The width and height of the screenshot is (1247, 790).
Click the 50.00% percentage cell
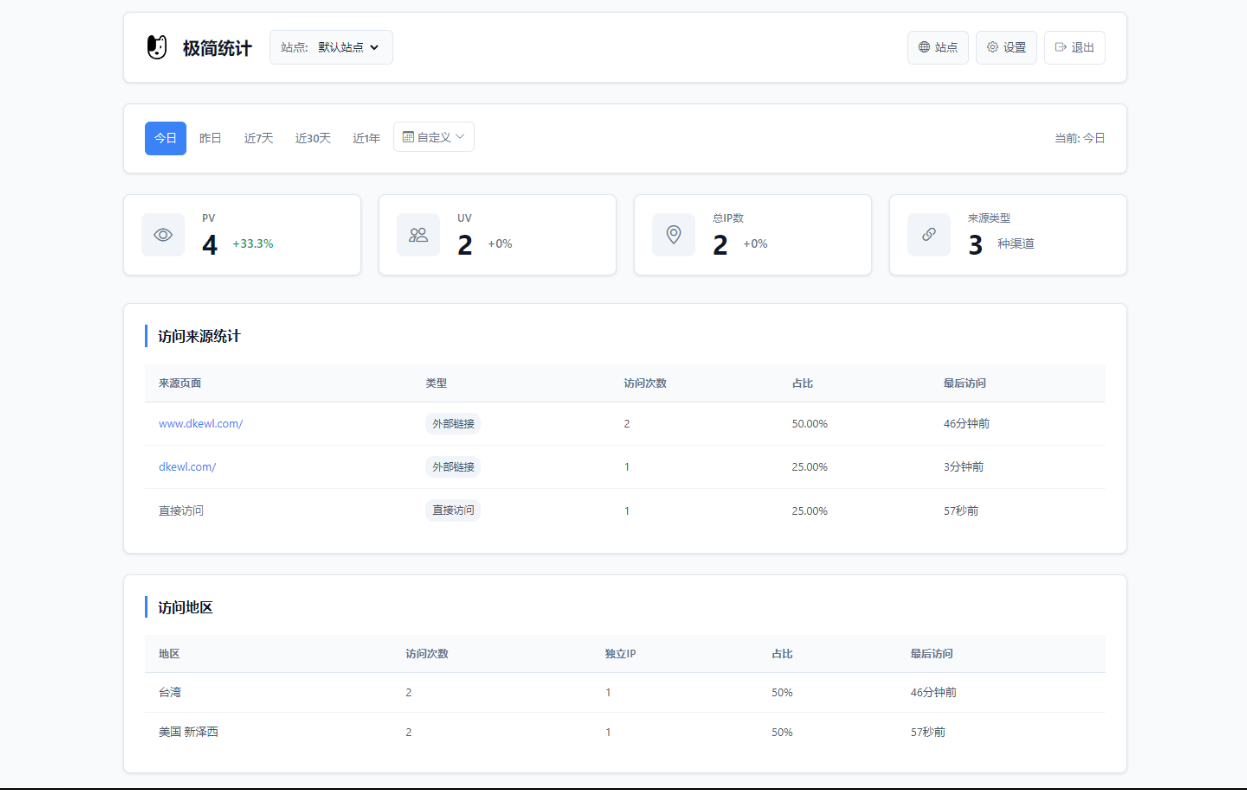810,424
